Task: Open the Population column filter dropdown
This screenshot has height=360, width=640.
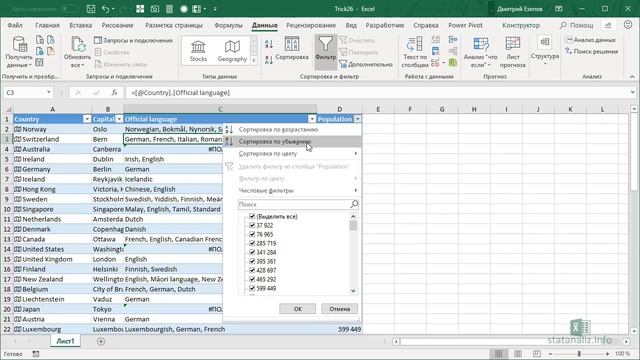Action: [x=358, y=119]
